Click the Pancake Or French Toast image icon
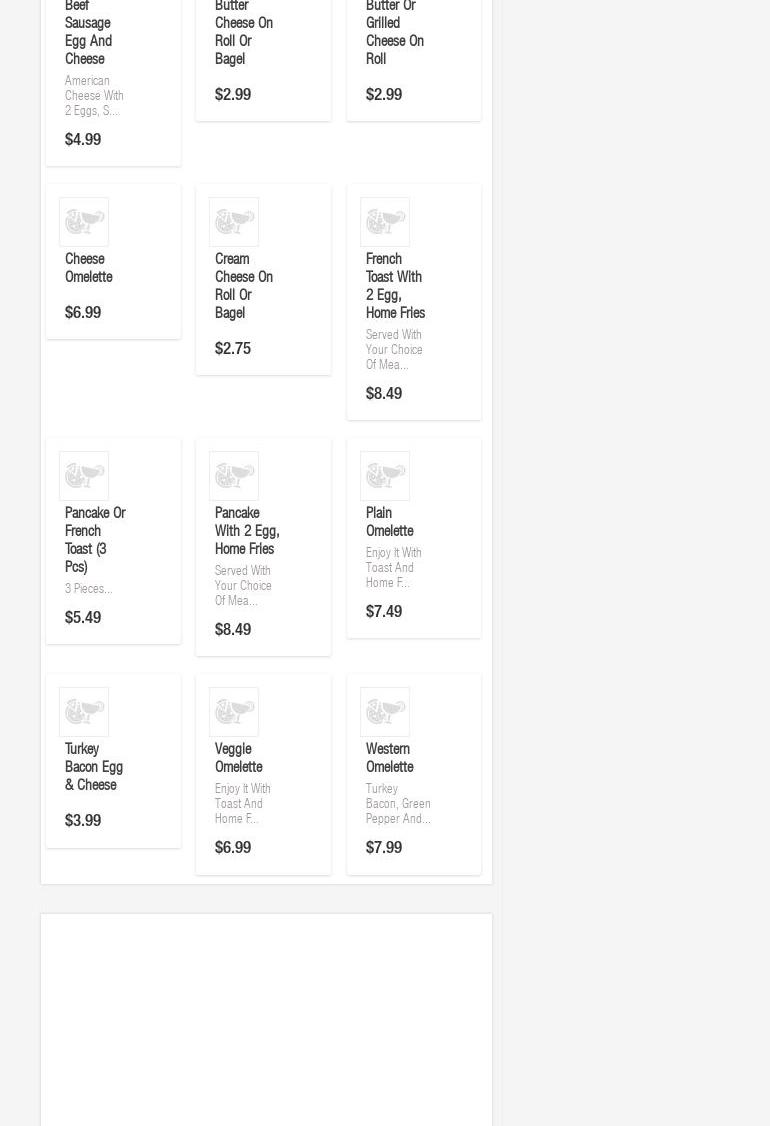770x1126 pixels. (84, 476)
